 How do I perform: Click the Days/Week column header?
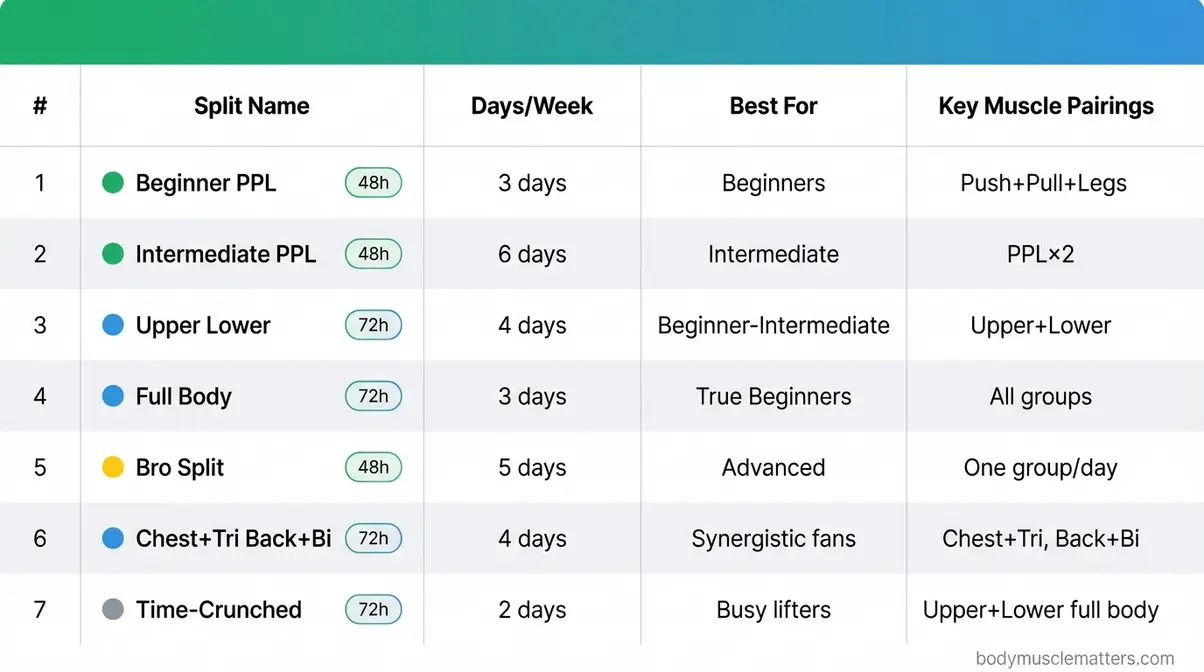(532, 106)
